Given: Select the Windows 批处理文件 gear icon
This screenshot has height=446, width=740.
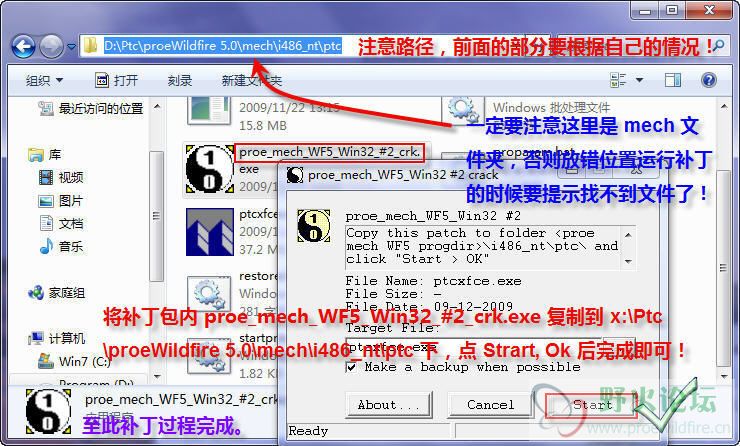Looking at the screenshot, I should pyautogui.click(x=463, y=110).
